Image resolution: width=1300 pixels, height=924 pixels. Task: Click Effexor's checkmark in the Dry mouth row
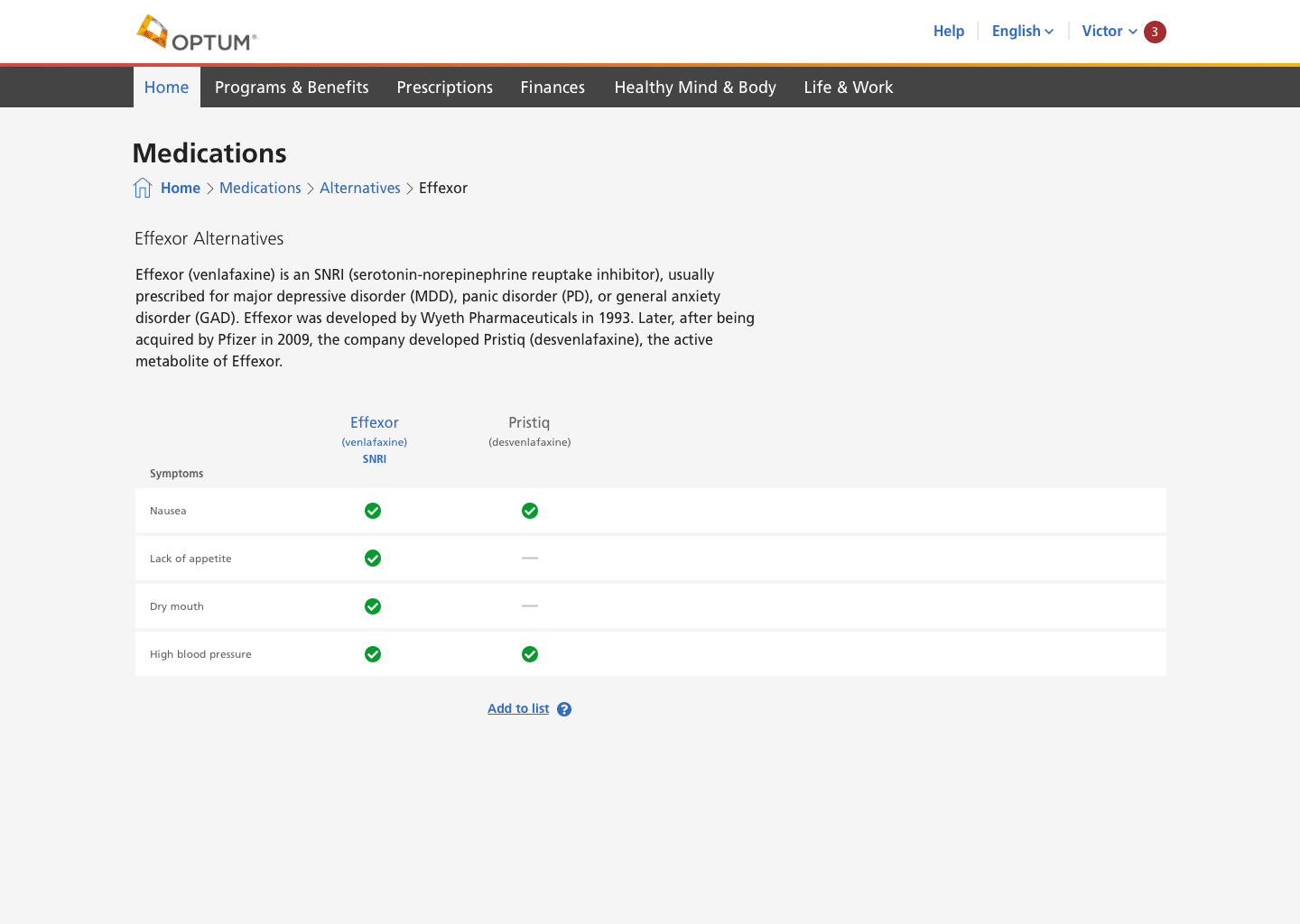[x=373, y=606]
